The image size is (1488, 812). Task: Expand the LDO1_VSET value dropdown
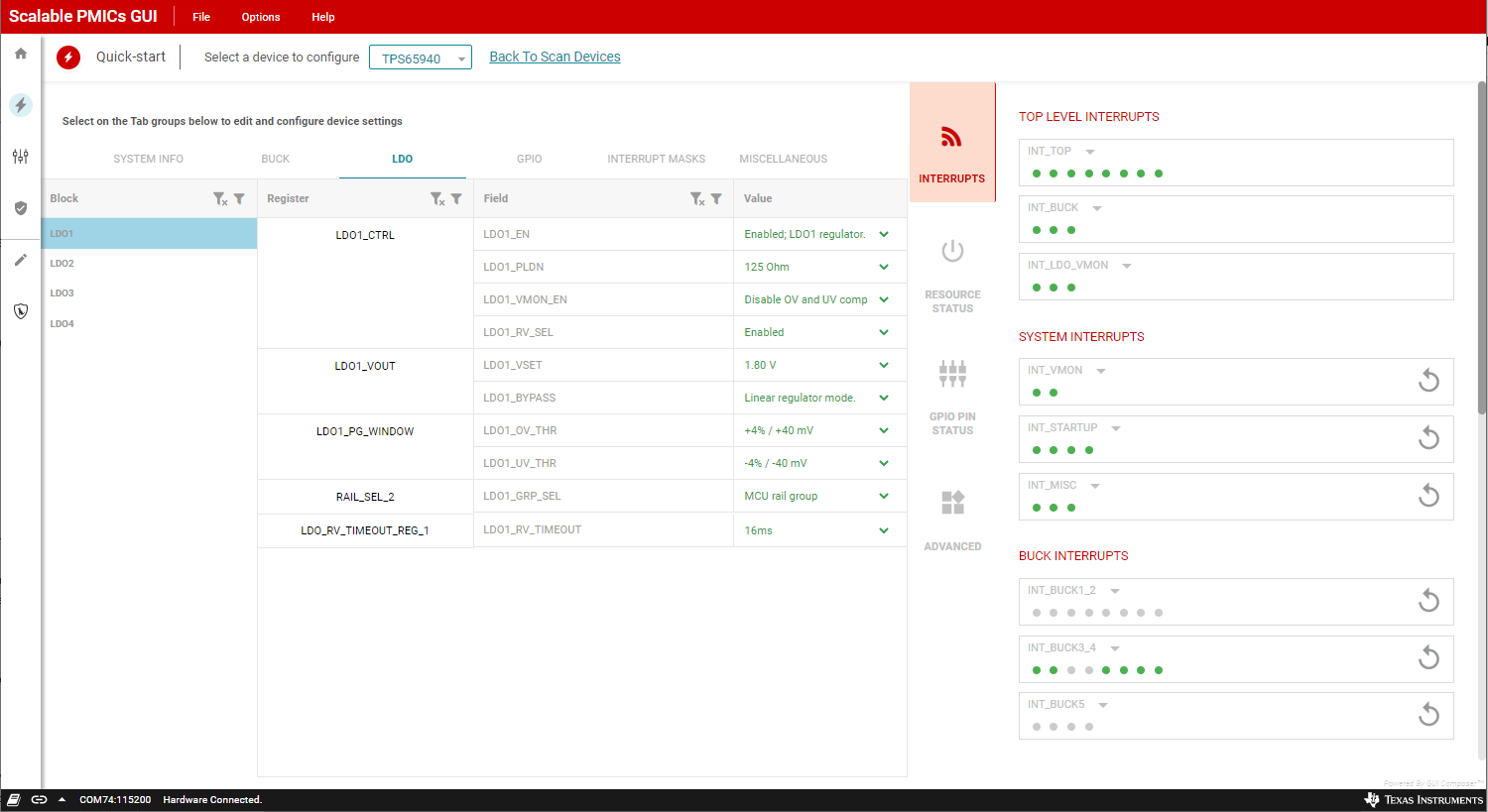[x=883, y=365]
